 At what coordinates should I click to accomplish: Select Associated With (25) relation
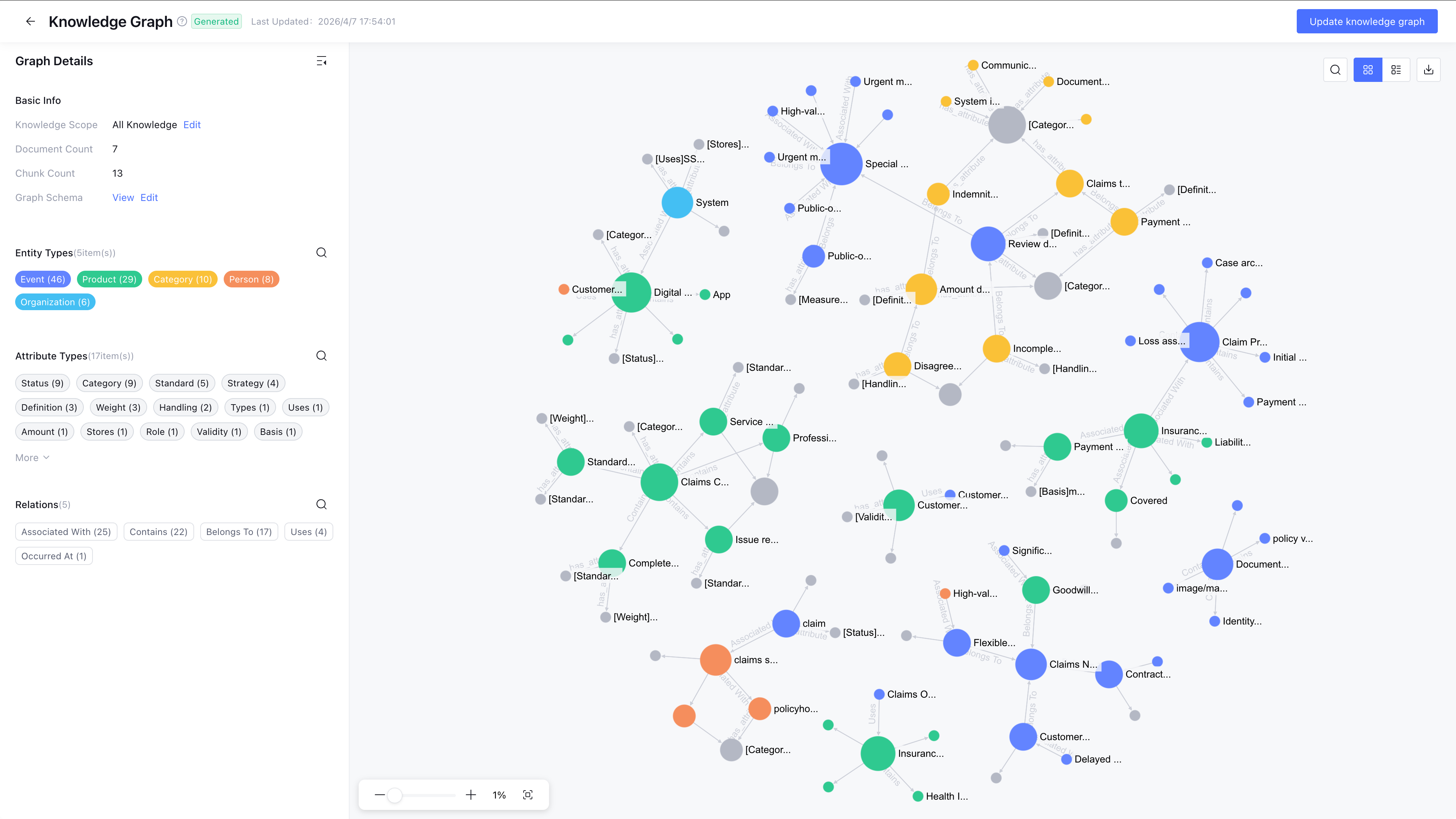66,532
